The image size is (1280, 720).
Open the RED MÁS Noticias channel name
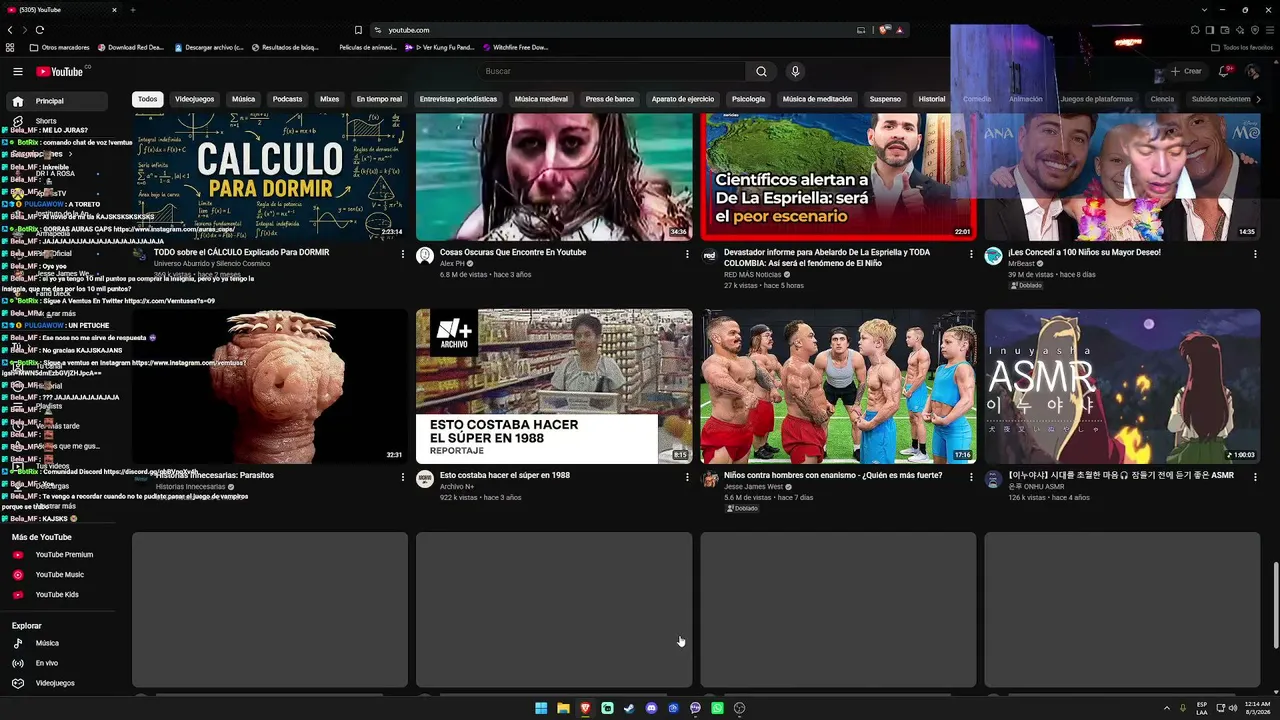753,274
